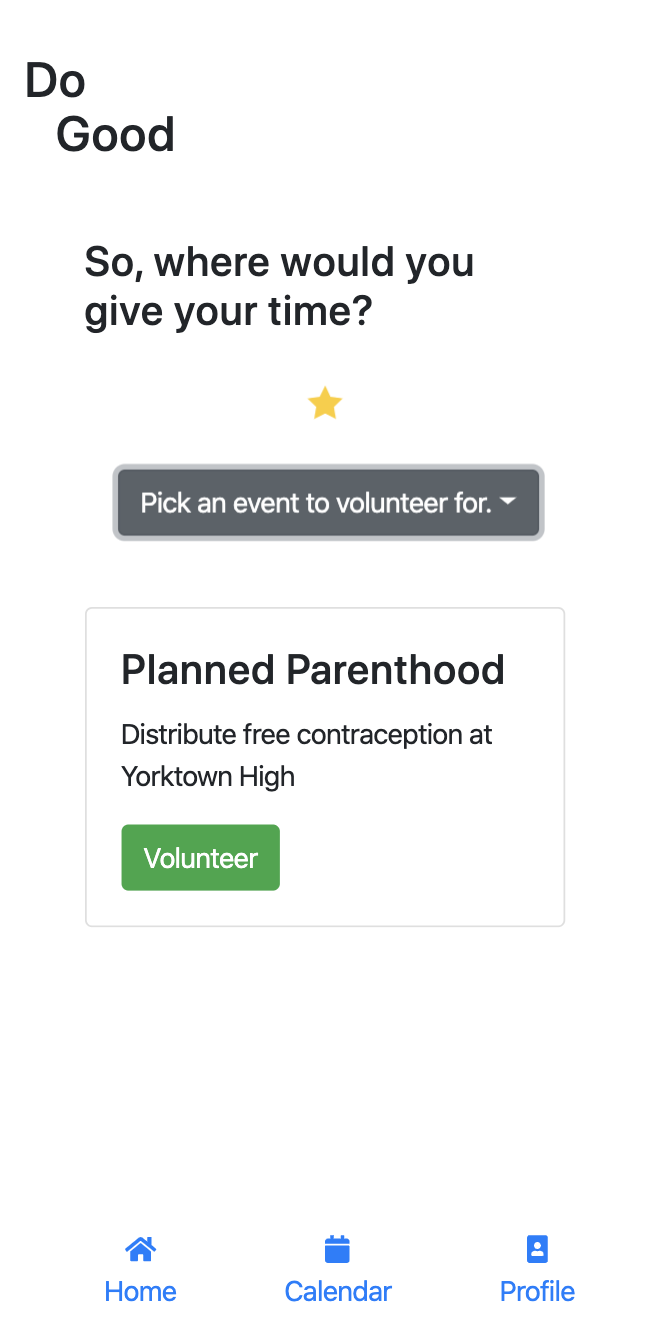Click the word 'Planned' in card title
The width and height of the screenshot is (650, 1332).
point(198,670)
